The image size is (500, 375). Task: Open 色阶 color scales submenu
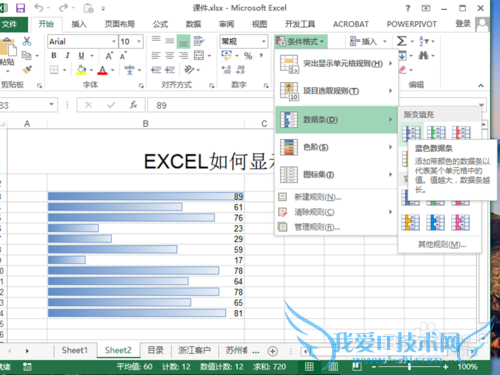[336, 147]
